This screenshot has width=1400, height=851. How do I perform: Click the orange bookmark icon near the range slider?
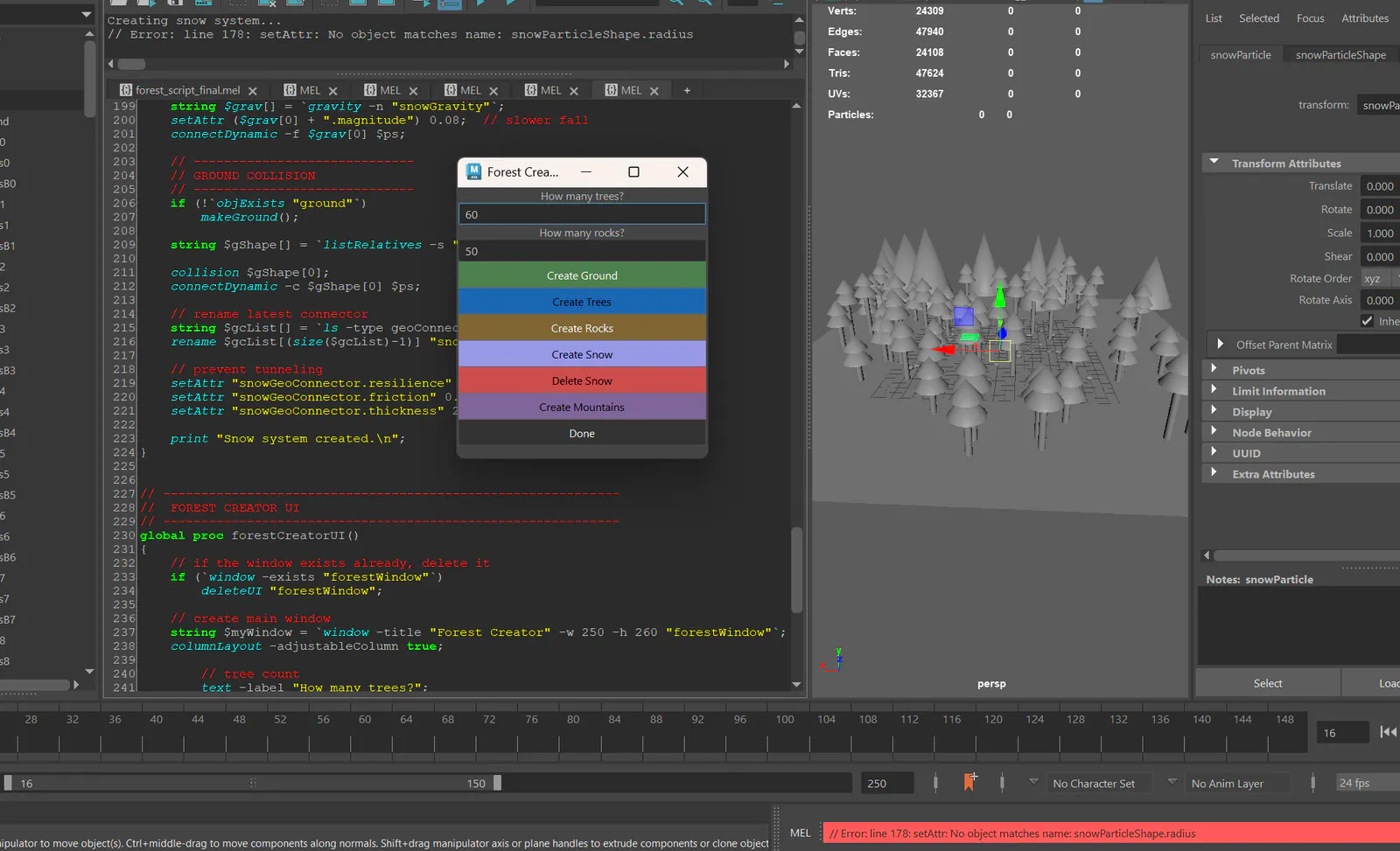coord(969,782)
